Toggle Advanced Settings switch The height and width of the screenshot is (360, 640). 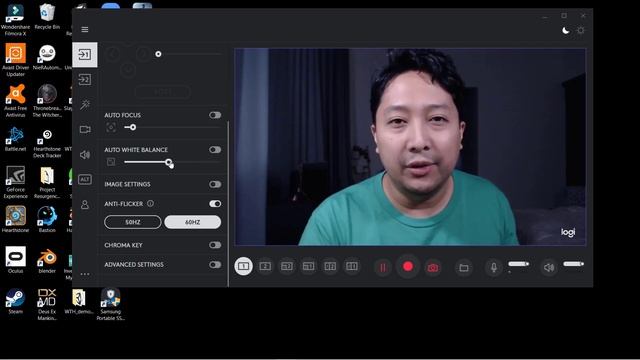click(x=215, y=264)
